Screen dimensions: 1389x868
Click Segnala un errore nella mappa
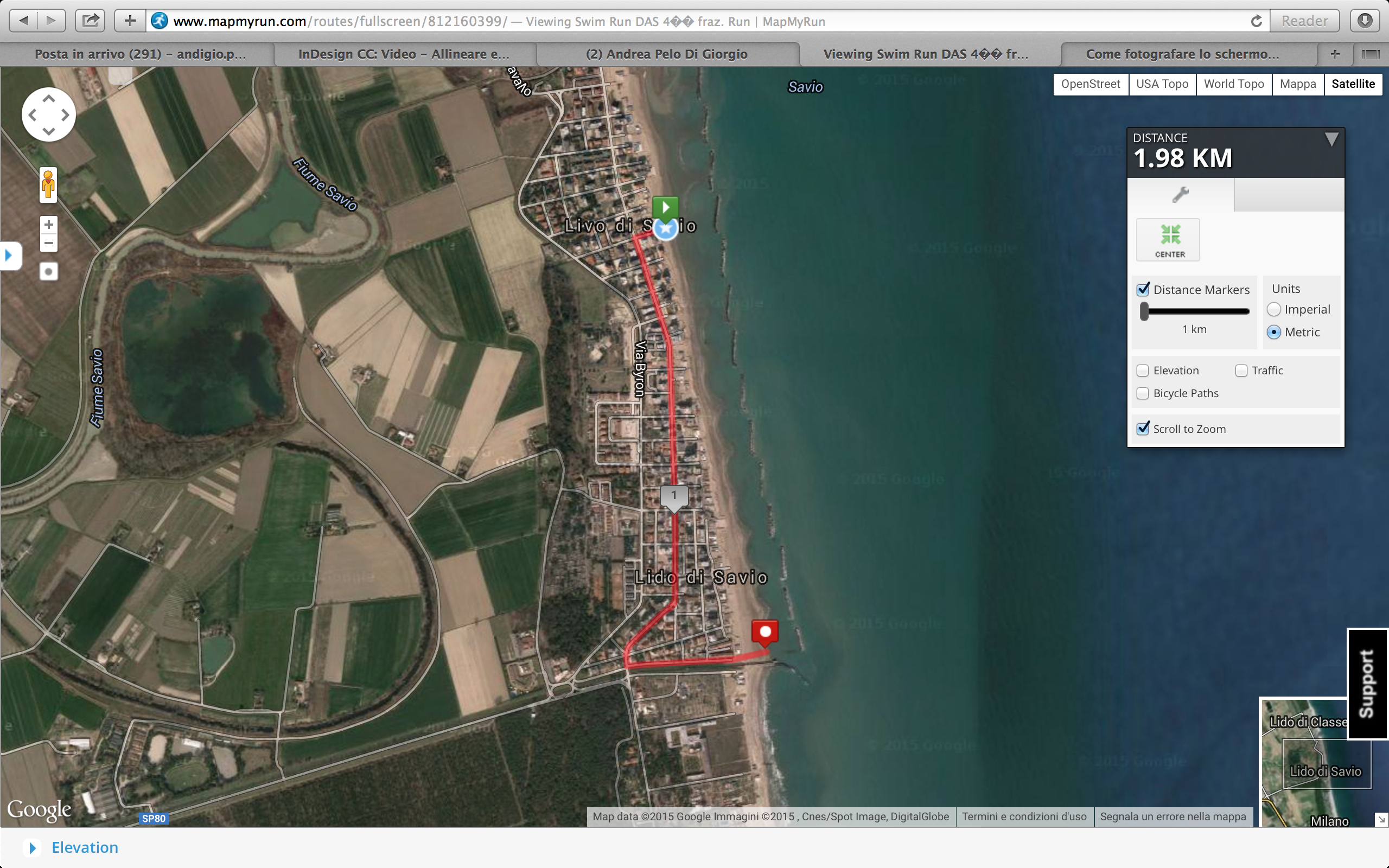(1173, 816)
